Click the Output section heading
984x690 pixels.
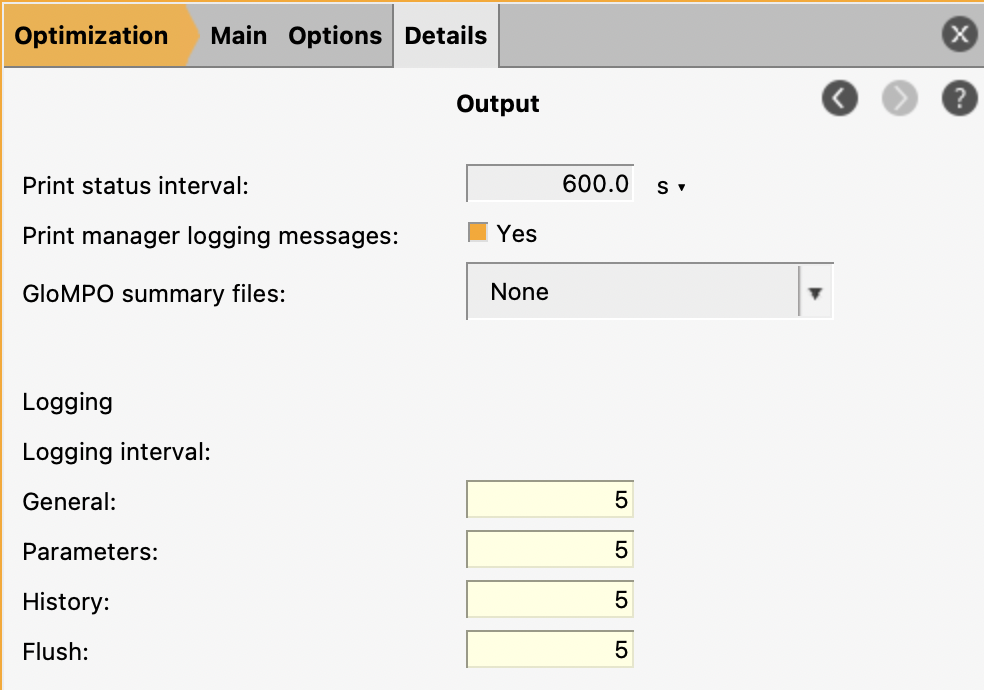coord(497,104)
